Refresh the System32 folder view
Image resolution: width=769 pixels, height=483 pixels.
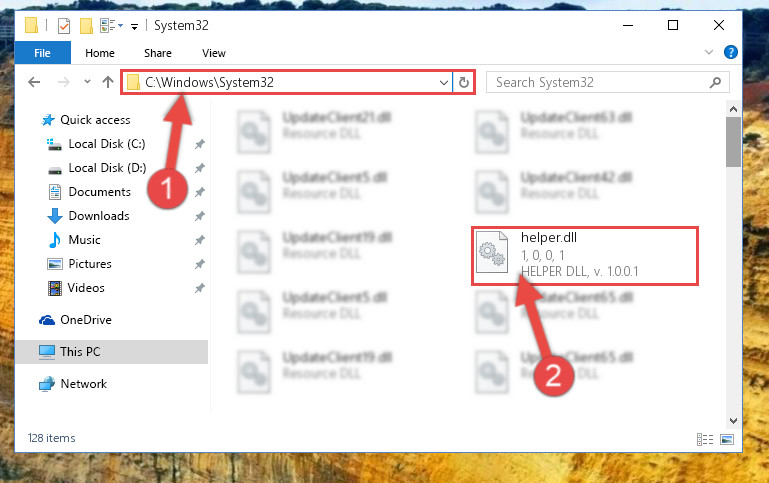[x=463, y=82]
